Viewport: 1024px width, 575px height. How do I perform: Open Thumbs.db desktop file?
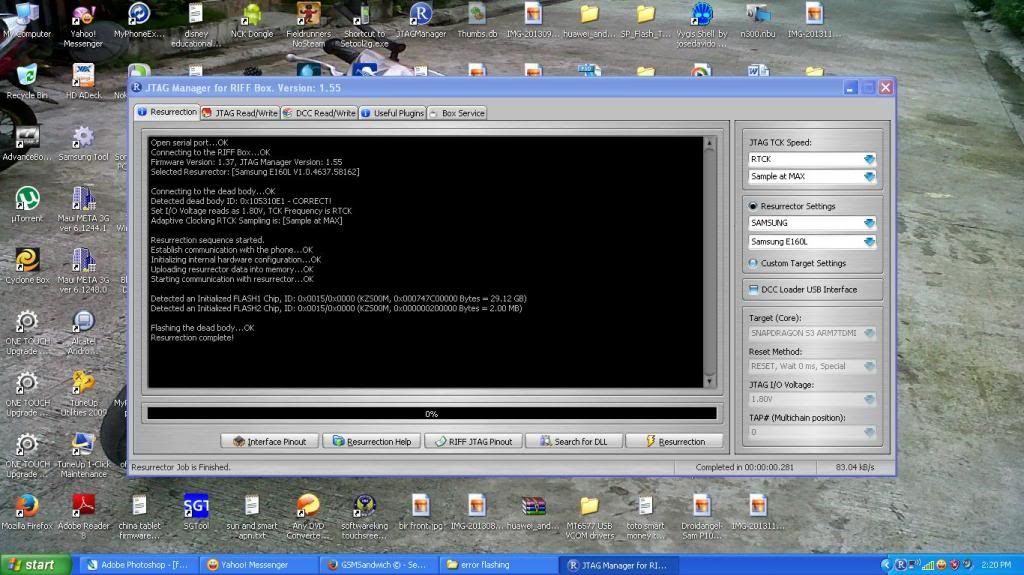click(x=477, y=22)
